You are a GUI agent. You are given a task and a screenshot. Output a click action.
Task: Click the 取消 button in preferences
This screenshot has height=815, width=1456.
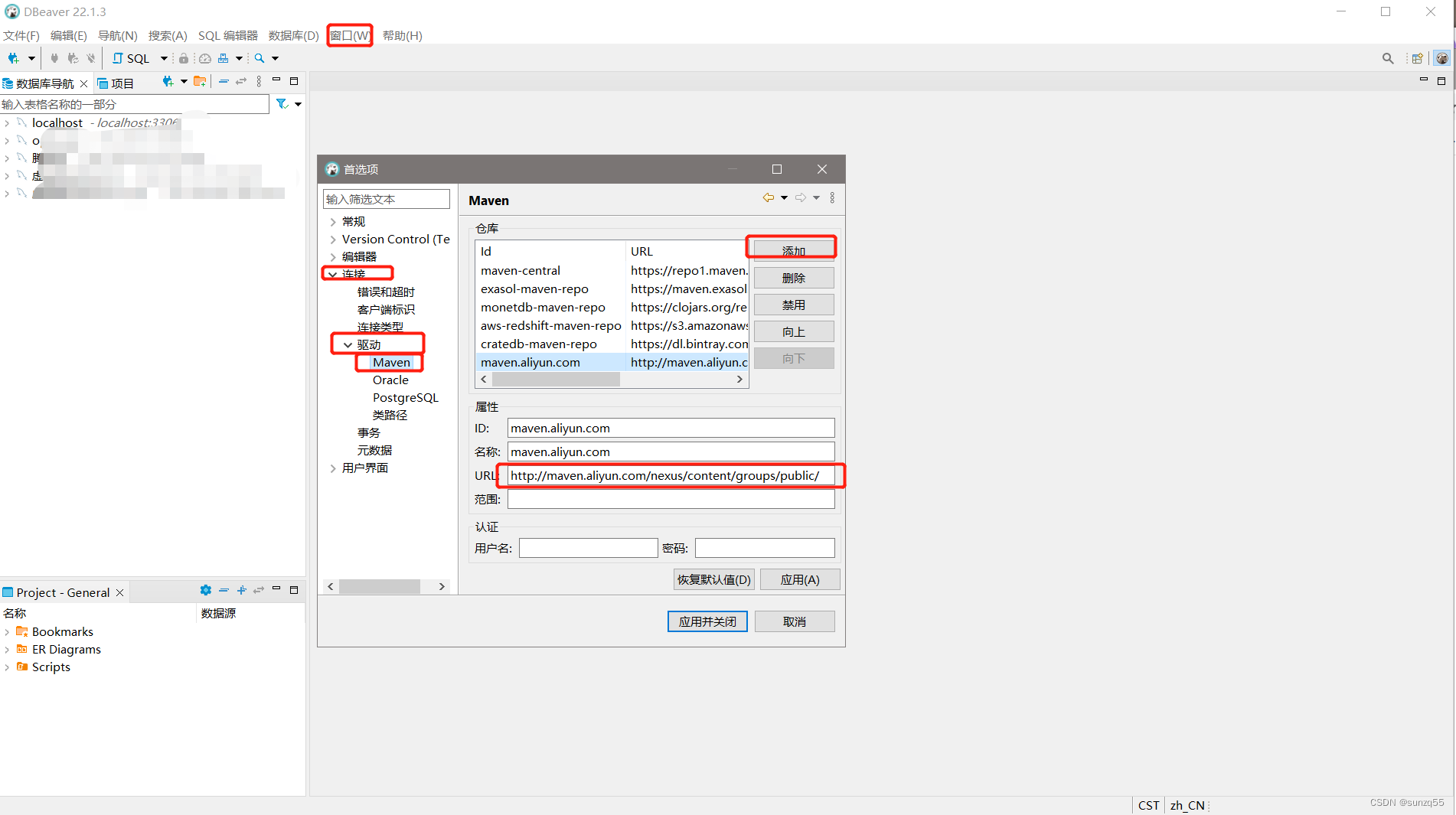(x=795, y=621)
